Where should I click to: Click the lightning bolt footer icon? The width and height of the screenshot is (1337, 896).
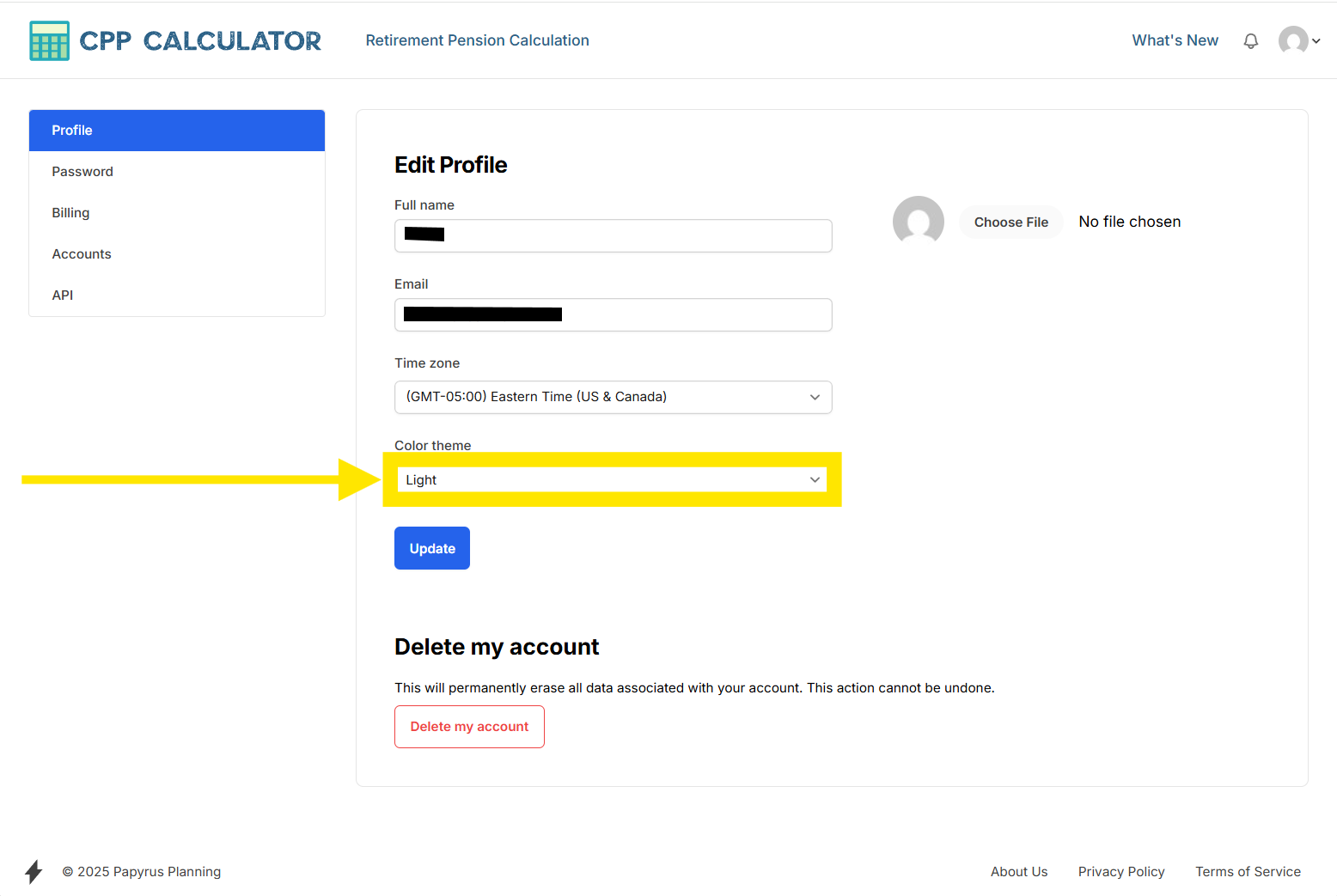(34, 871)
